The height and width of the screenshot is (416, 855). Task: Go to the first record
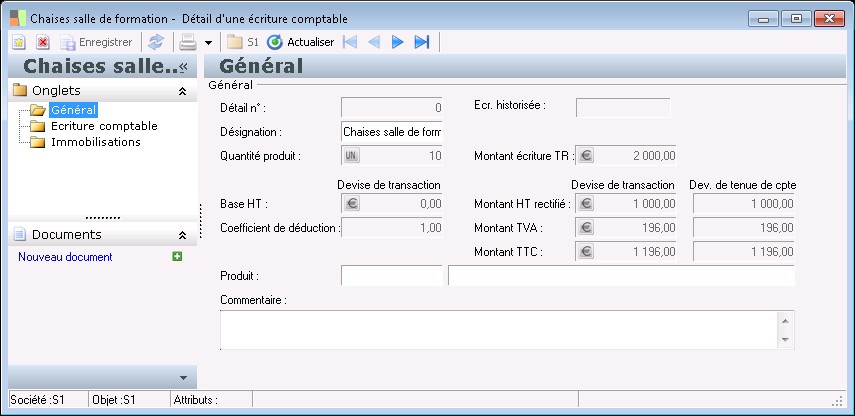(x=350, y=42)
